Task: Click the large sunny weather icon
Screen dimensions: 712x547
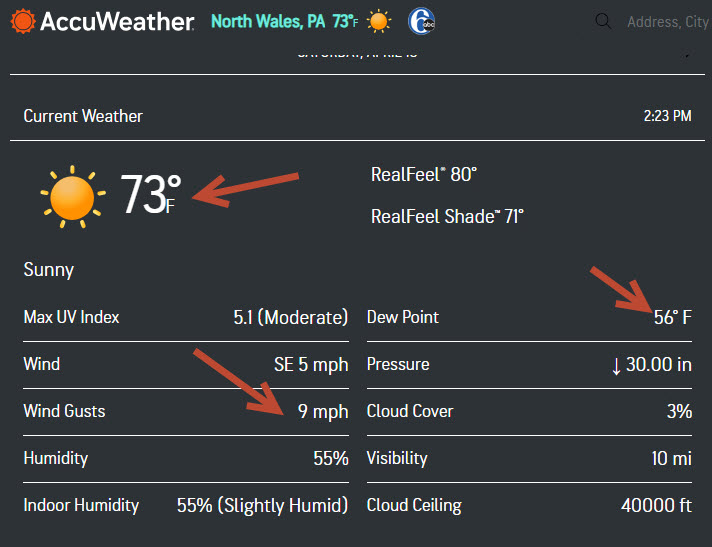Action: [x=72, y=196]
